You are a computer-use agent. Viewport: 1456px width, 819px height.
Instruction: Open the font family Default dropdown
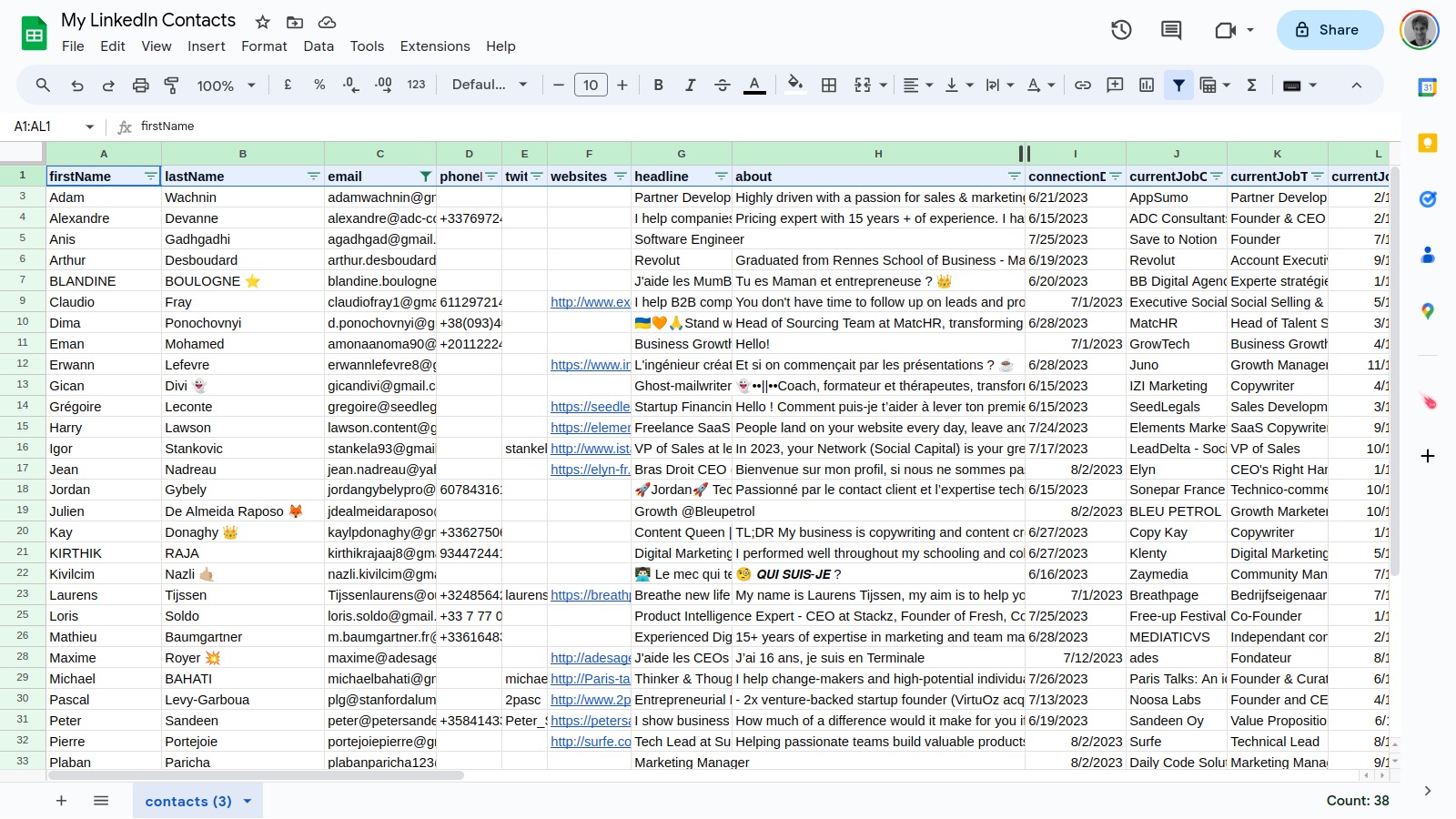pyautogui.click(x=490, y=85)
